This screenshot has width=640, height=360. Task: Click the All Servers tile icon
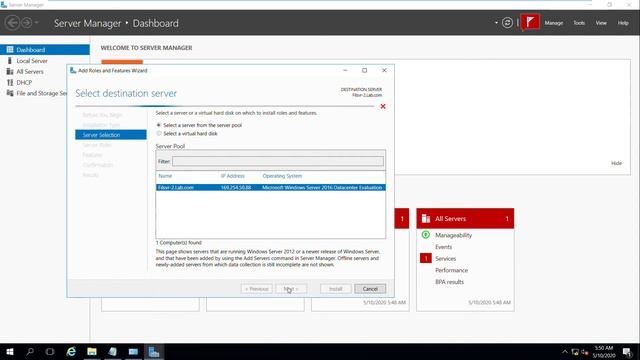[x=426, y=218]
